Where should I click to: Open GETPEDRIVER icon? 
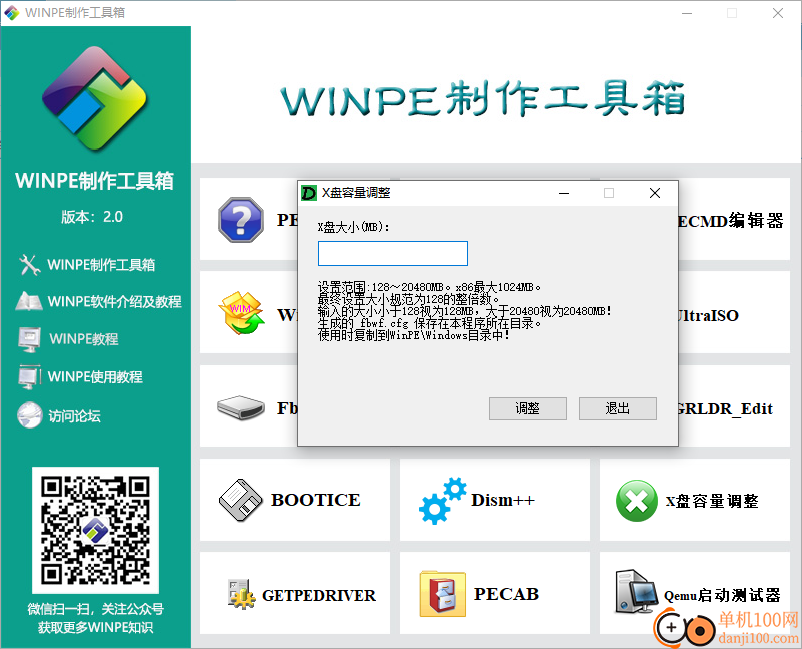pos(241,594)
